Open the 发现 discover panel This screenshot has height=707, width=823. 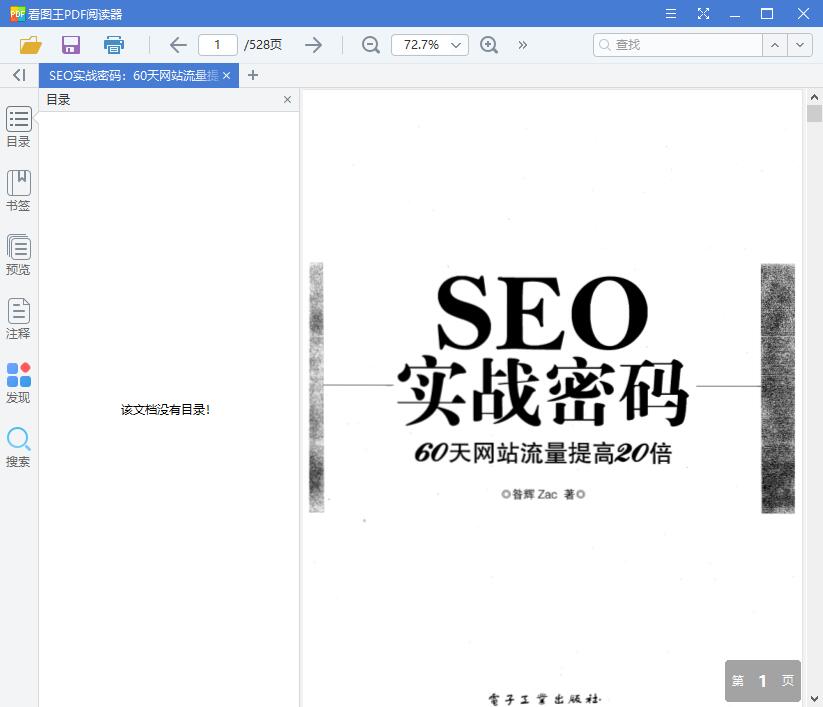coord(18,381)
